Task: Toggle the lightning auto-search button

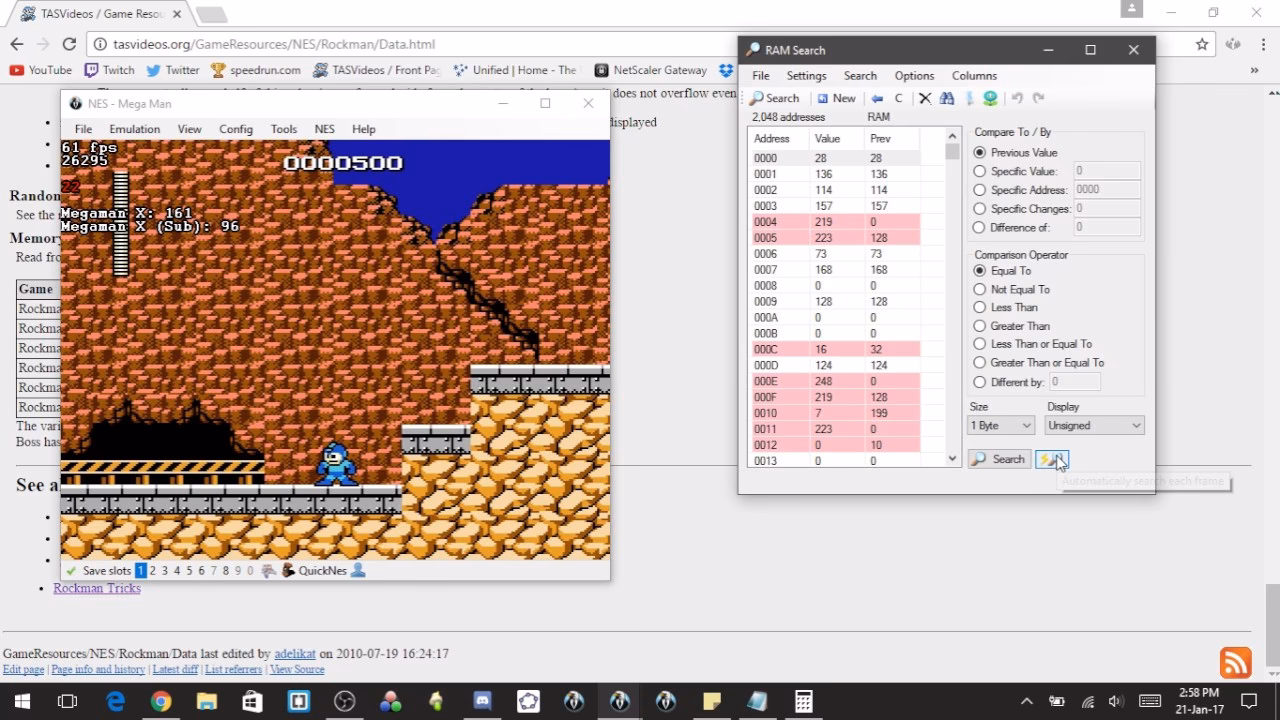Action: point(1052,459)
